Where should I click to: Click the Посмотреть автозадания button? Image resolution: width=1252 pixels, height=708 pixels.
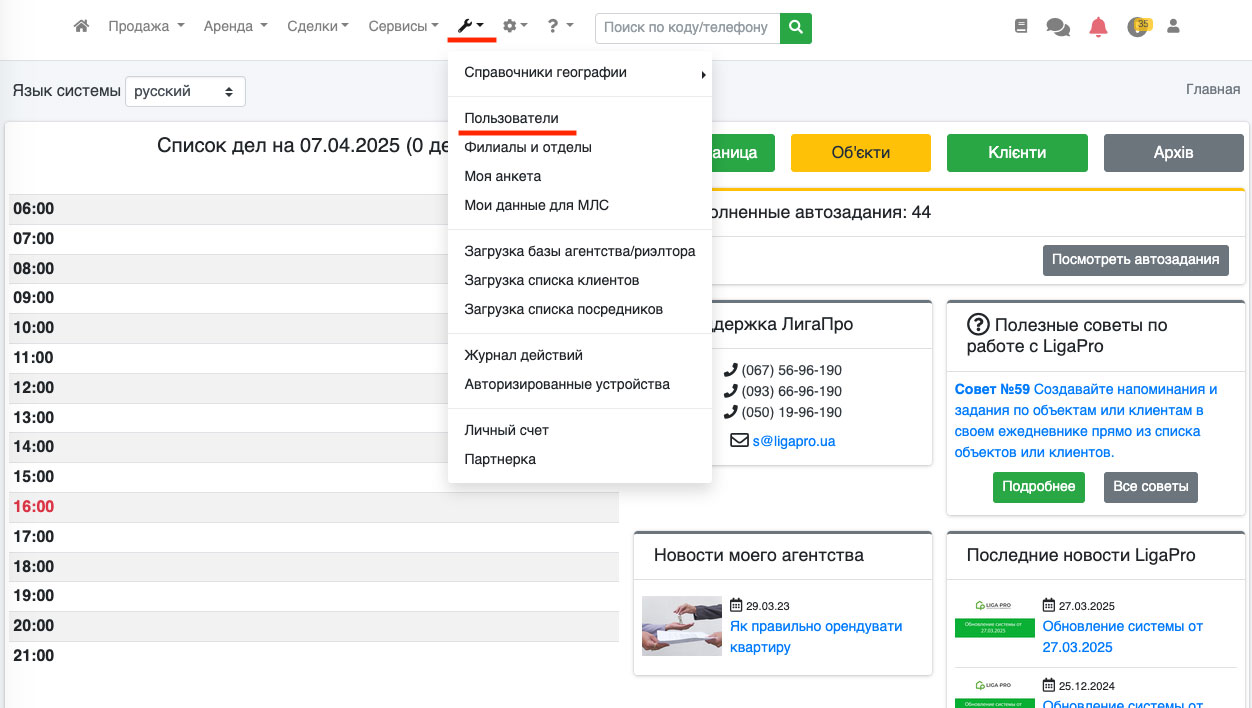point(1135,260)
